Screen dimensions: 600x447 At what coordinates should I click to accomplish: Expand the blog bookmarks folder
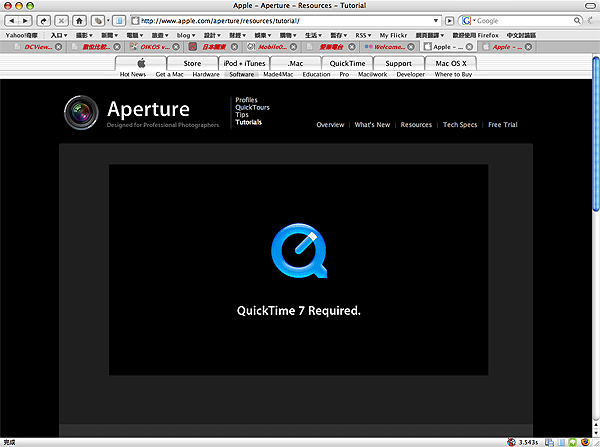click(186, 35)
